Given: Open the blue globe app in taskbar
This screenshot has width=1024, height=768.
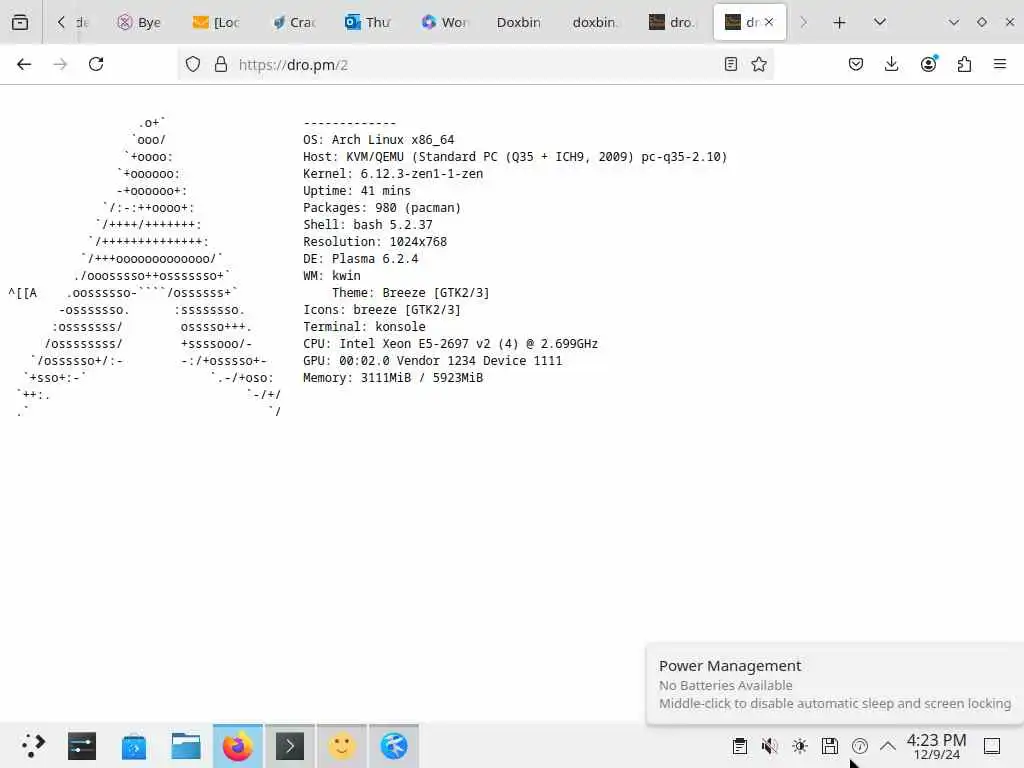Looking at the screenshot, I should tap(394, 746).
